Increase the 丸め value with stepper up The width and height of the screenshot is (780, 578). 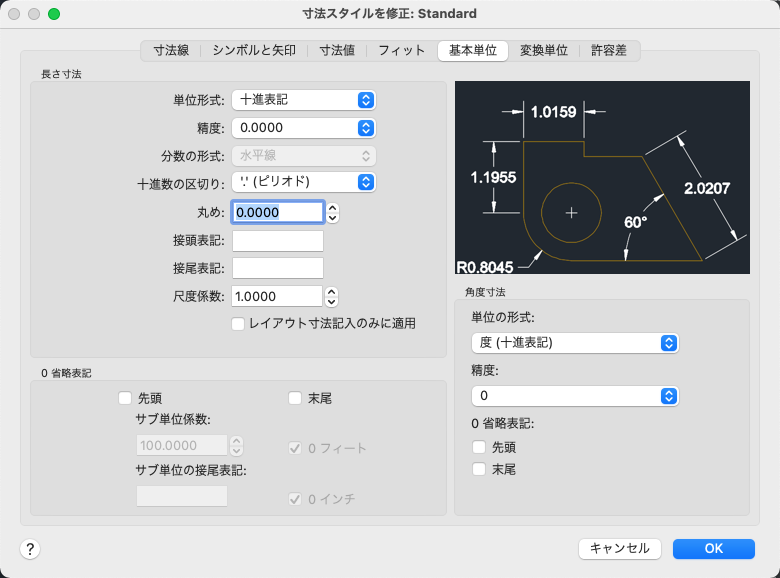point(333,208)
